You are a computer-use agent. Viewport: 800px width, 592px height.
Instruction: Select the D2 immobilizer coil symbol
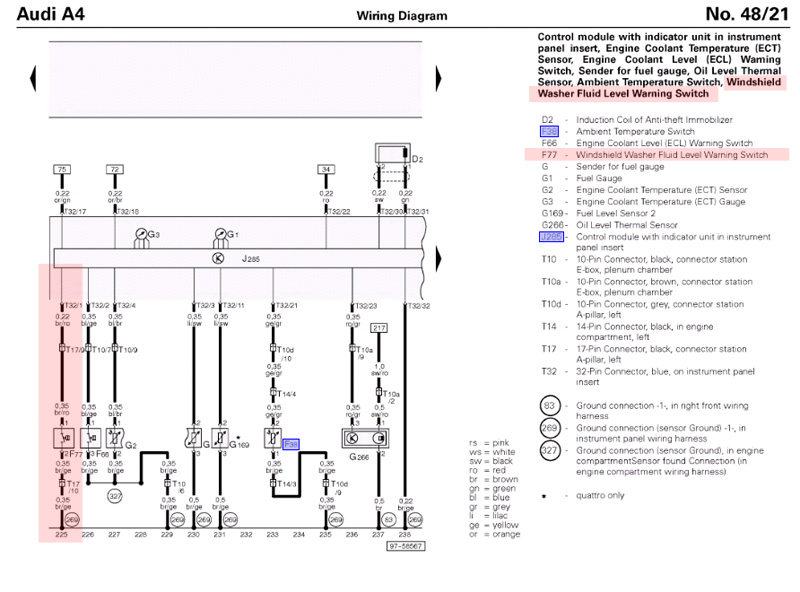[391, 155]
